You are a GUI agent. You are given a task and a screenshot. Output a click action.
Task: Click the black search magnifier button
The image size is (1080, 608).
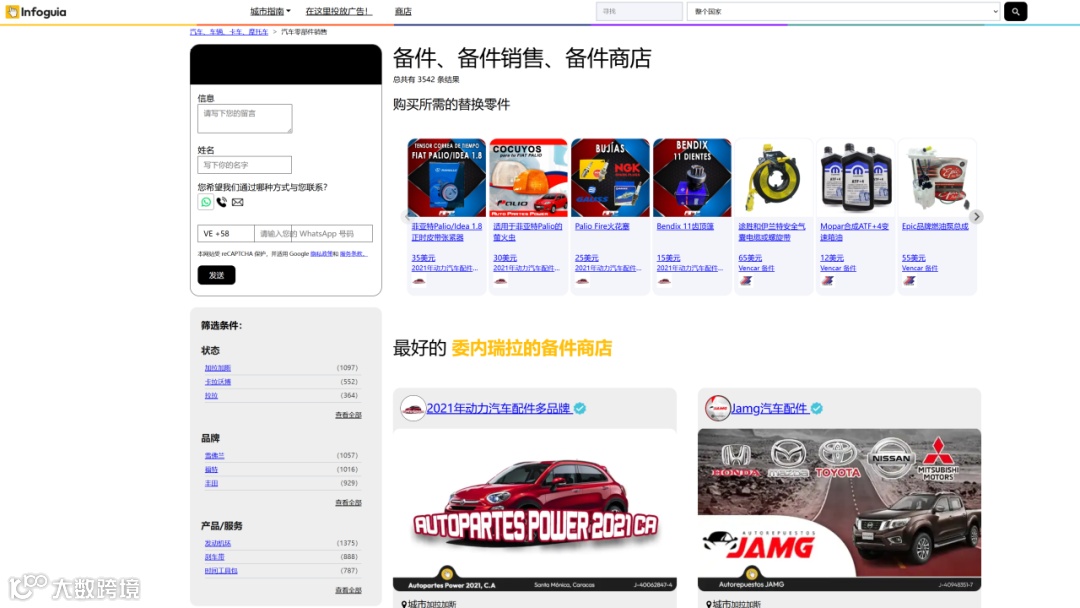tap(1015, 12)
